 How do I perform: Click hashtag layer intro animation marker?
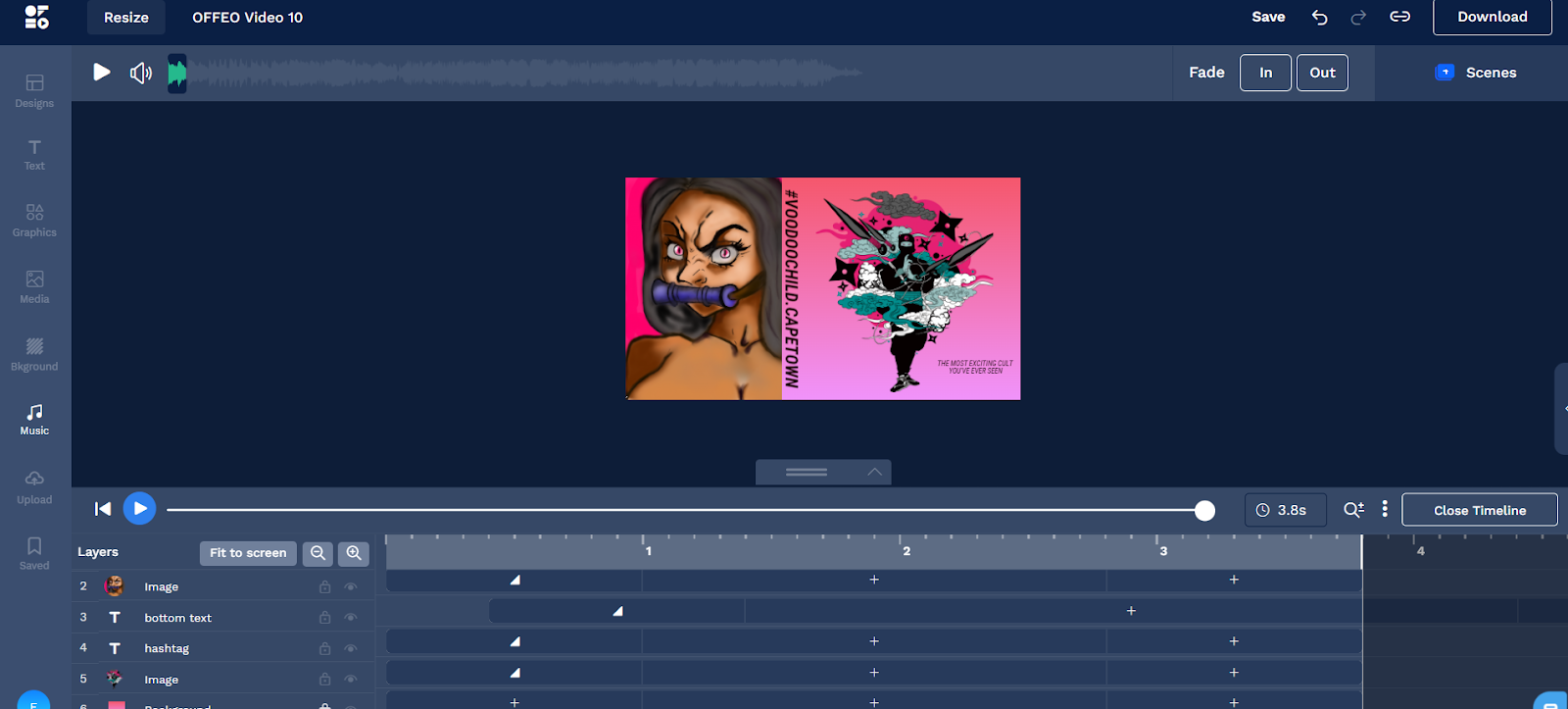pos(514,641)
